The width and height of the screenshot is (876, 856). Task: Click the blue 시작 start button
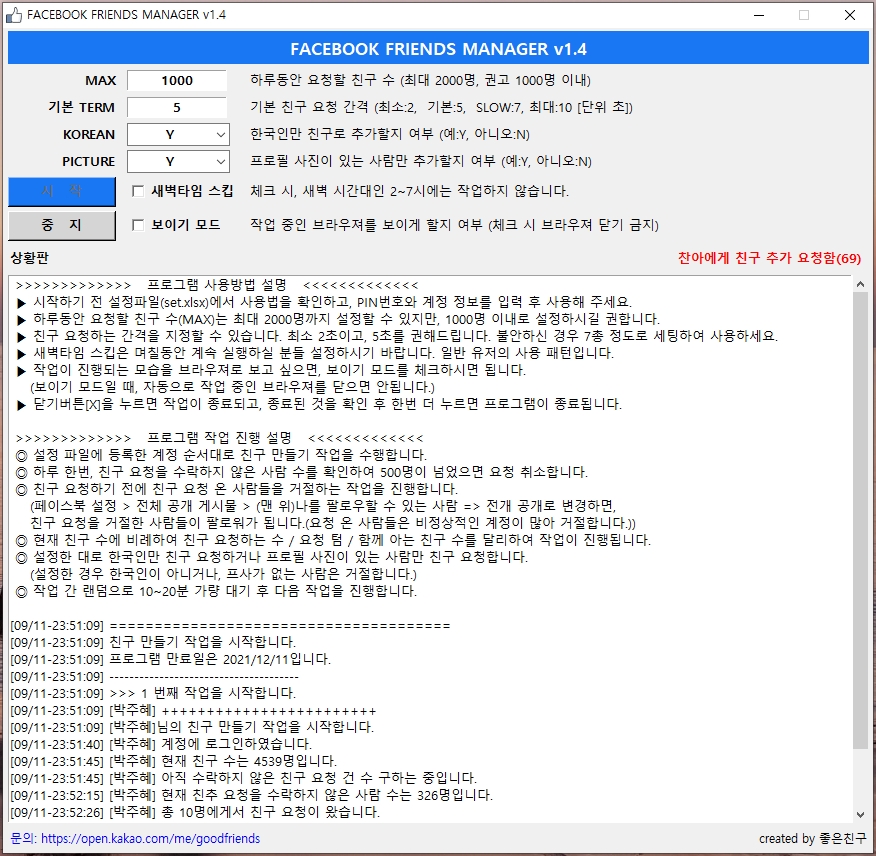(x=62, y=192)
